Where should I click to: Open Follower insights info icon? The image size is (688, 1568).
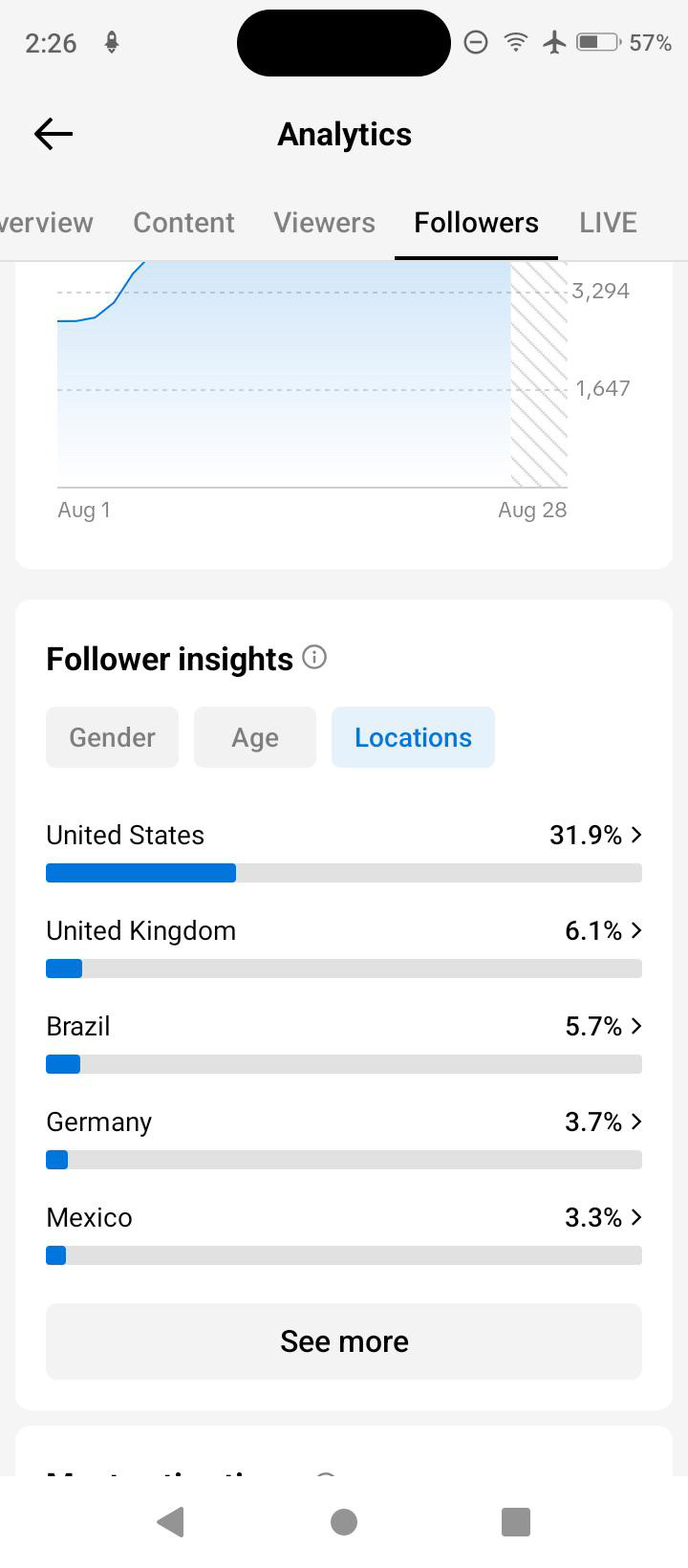(314, 658)
